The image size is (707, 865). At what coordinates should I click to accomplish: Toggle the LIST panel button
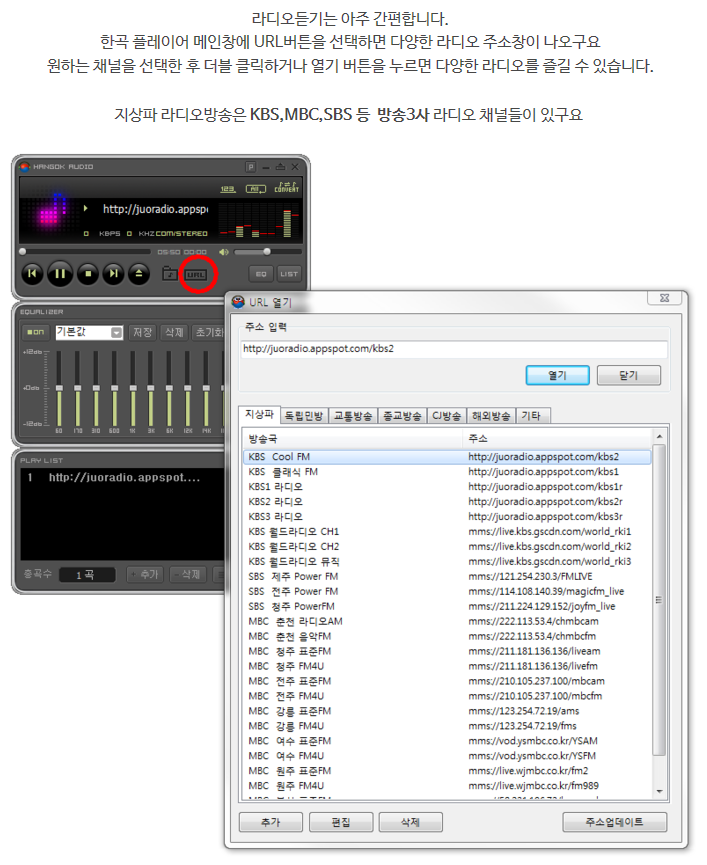point(288,274)
